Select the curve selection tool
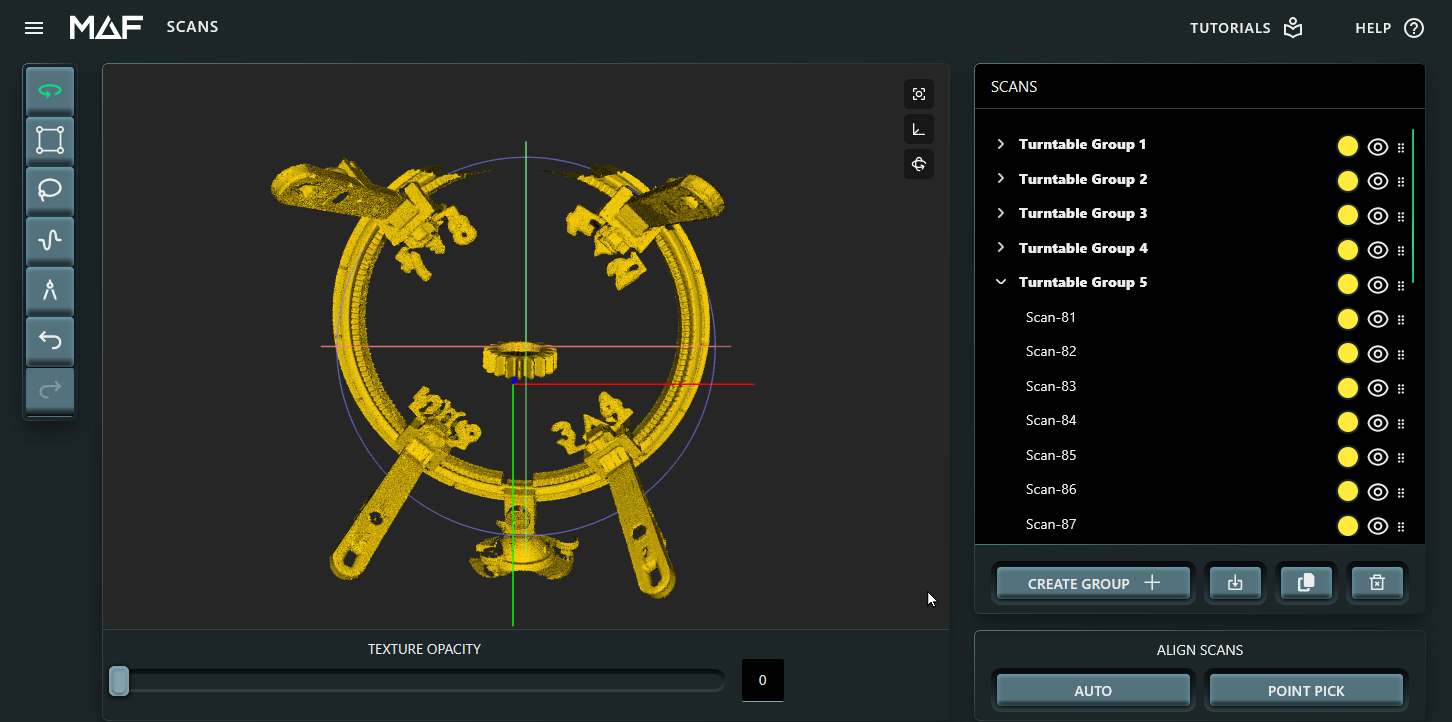The height and width of the screenshot is (722, 1452). coord(50,240)
